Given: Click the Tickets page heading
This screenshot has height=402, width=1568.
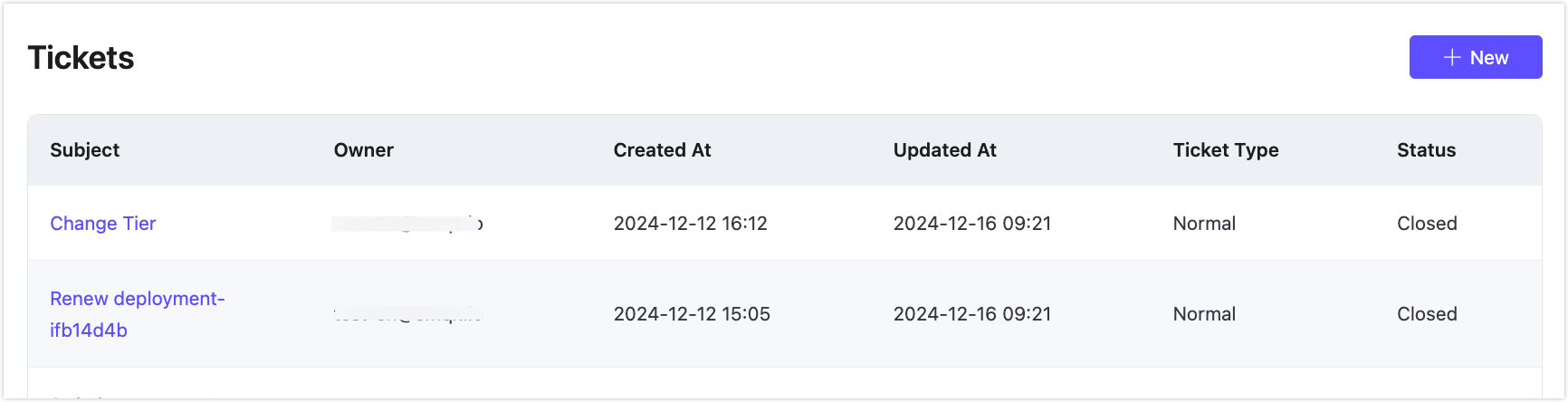Looking at the screenshot, I should [81, 58].
